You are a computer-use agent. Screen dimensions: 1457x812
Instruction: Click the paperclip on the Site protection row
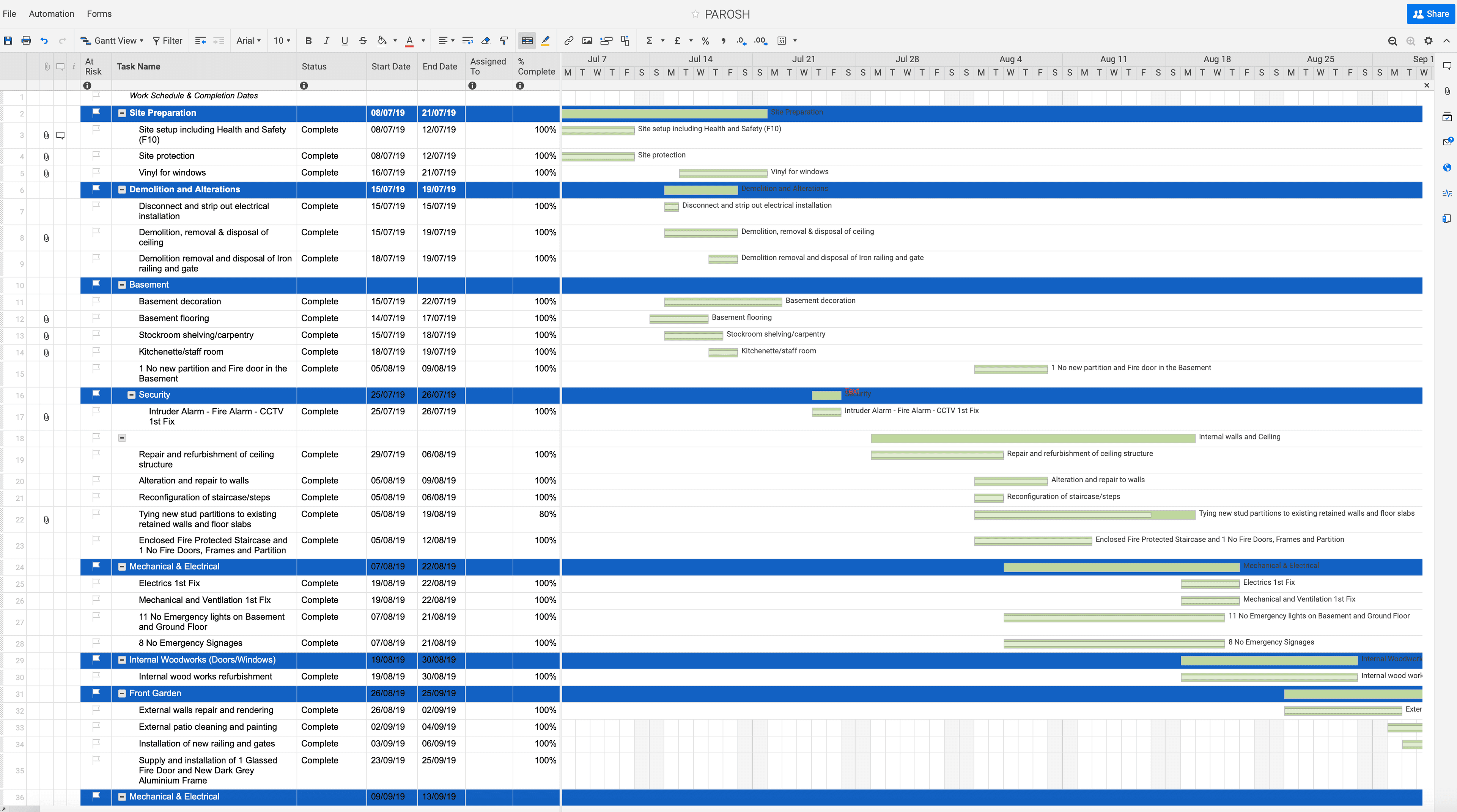pos(46,157)
